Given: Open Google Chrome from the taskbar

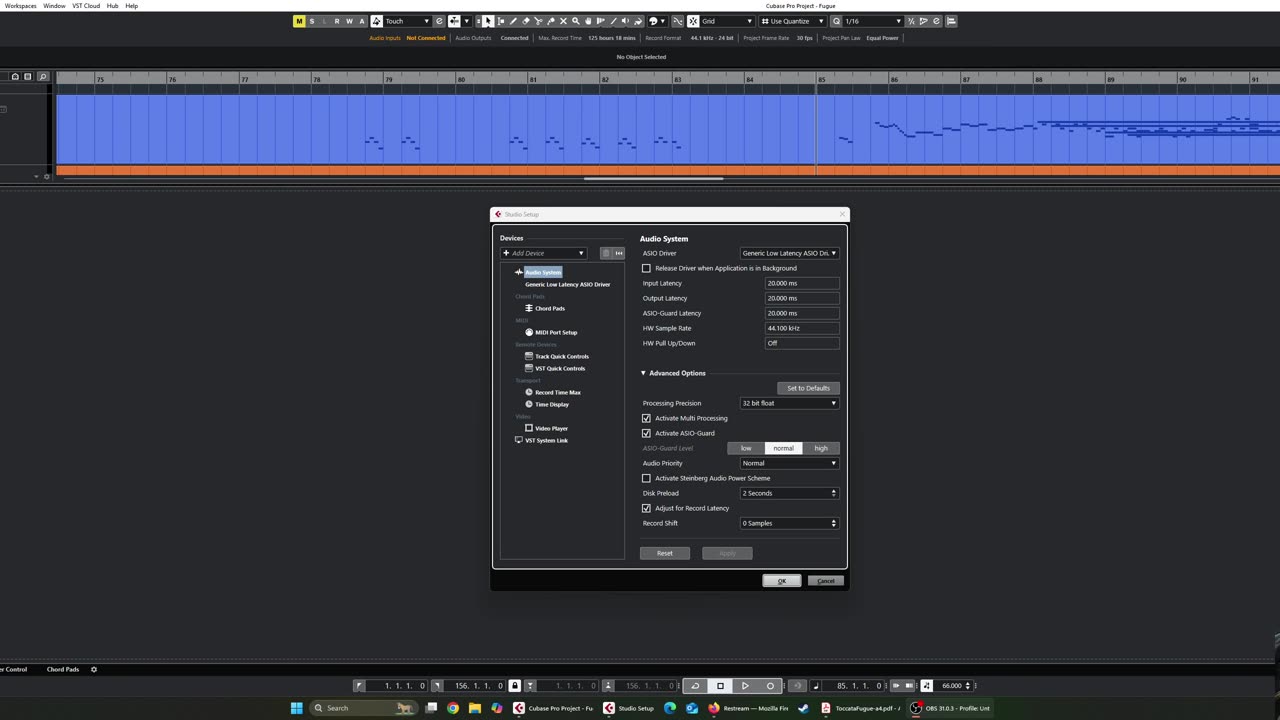Looking at the screenshot, I should point(453,708).
